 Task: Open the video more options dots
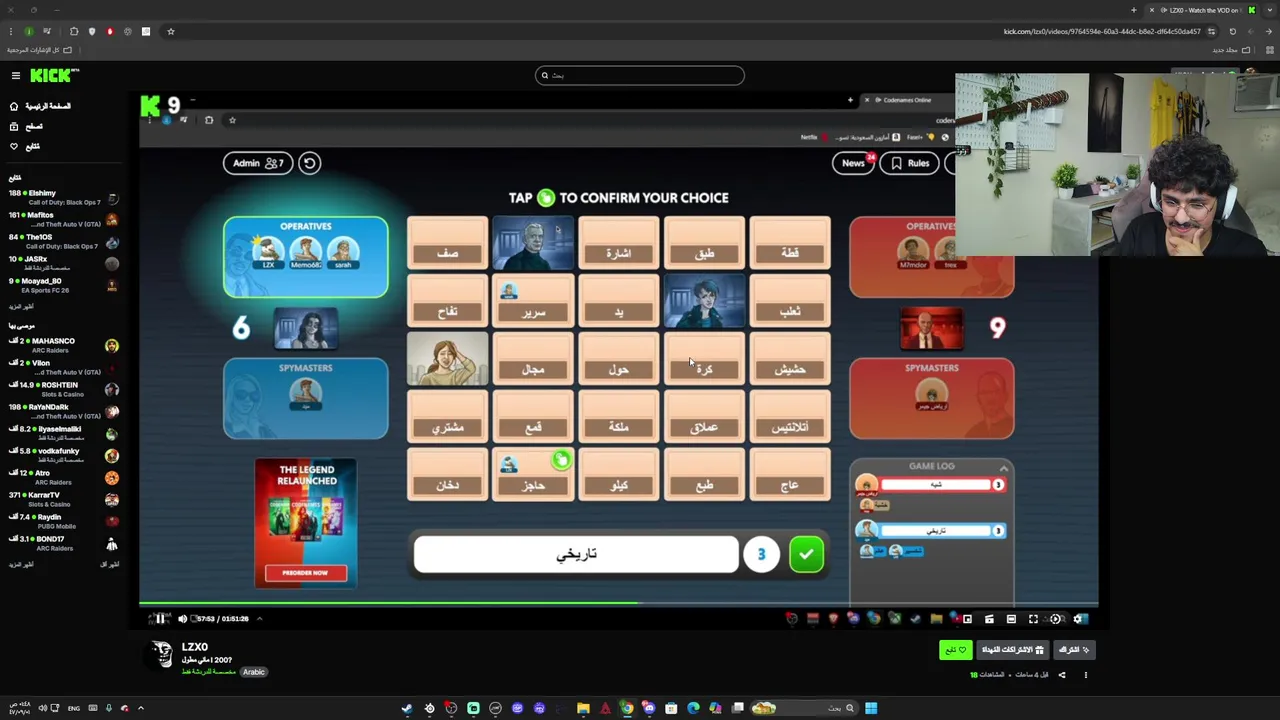click(1085, 675)
